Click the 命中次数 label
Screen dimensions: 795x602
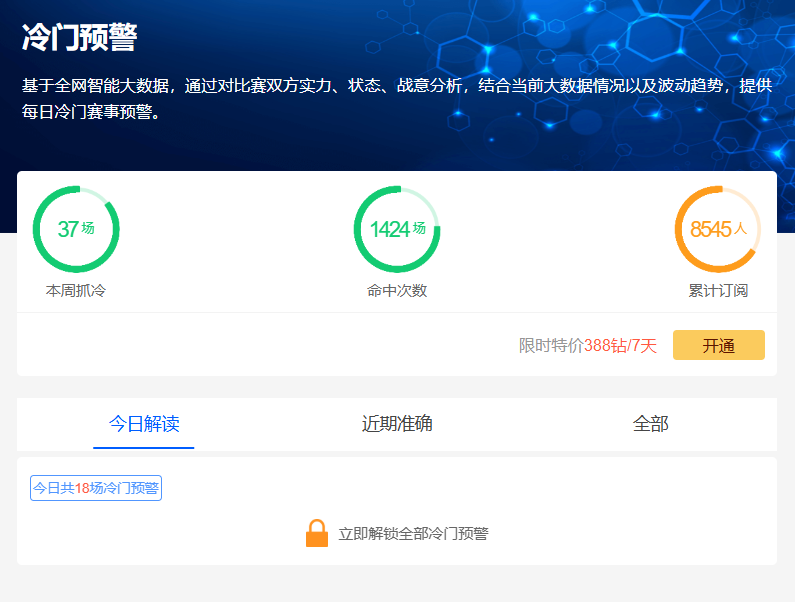click(x=397, y=291)
